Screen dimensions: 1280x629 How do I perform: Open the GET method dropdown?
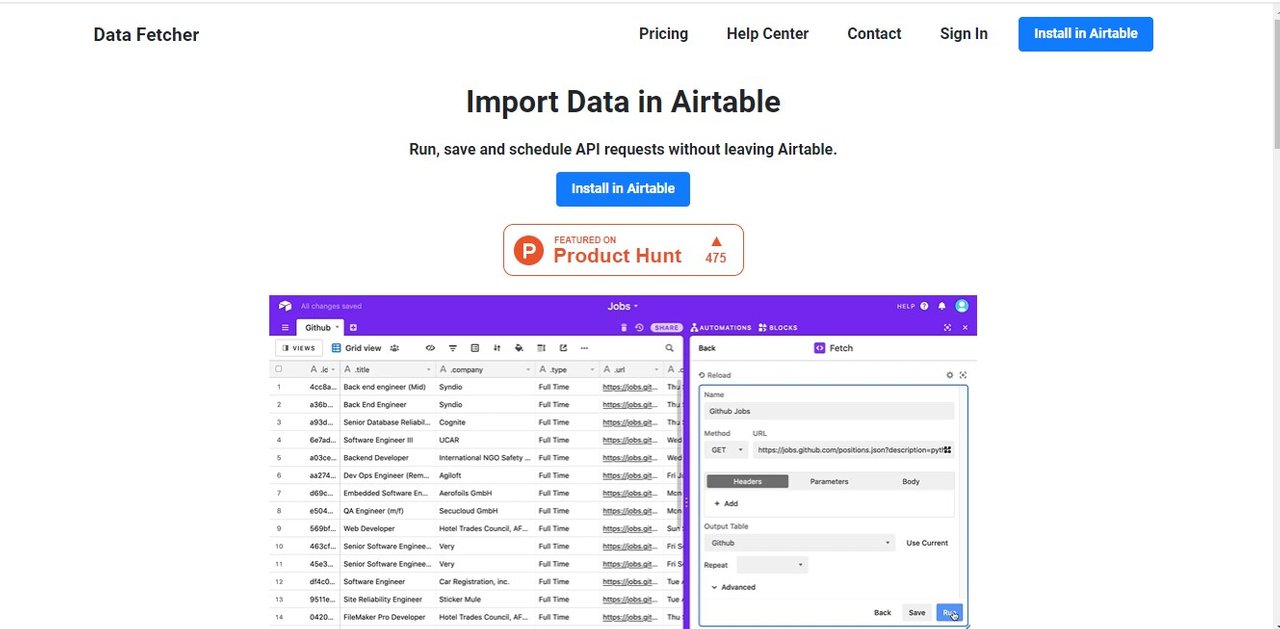point(727,450)
